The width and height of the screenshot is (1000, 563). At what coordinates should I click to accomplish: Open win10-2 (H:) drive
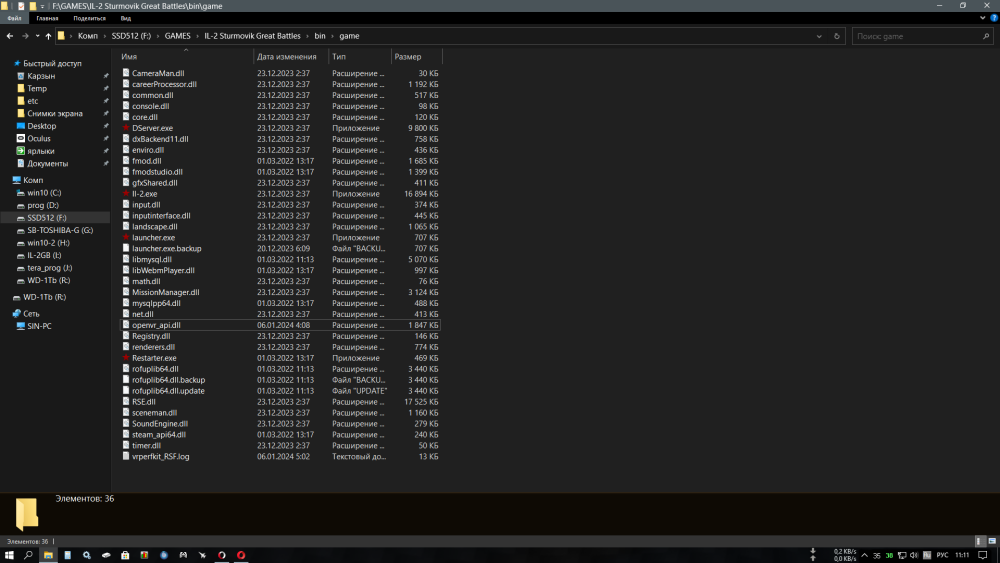click(48, 243)
